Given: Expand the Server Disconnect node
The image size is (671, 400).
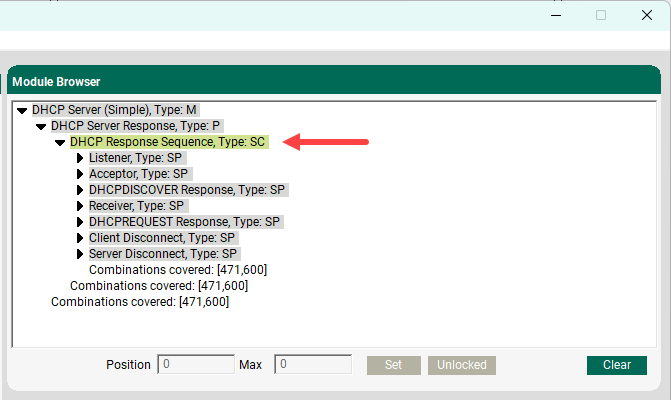Looking at the screenshot, I should click(x=80, y=254).
